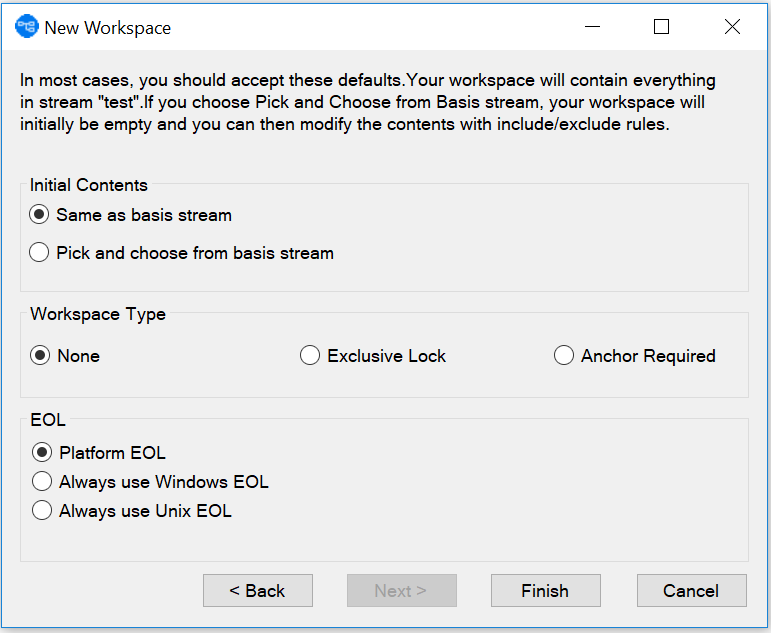
Task: Choose "Pick and choose from basis stream"
Action: [x=40, y=253]
